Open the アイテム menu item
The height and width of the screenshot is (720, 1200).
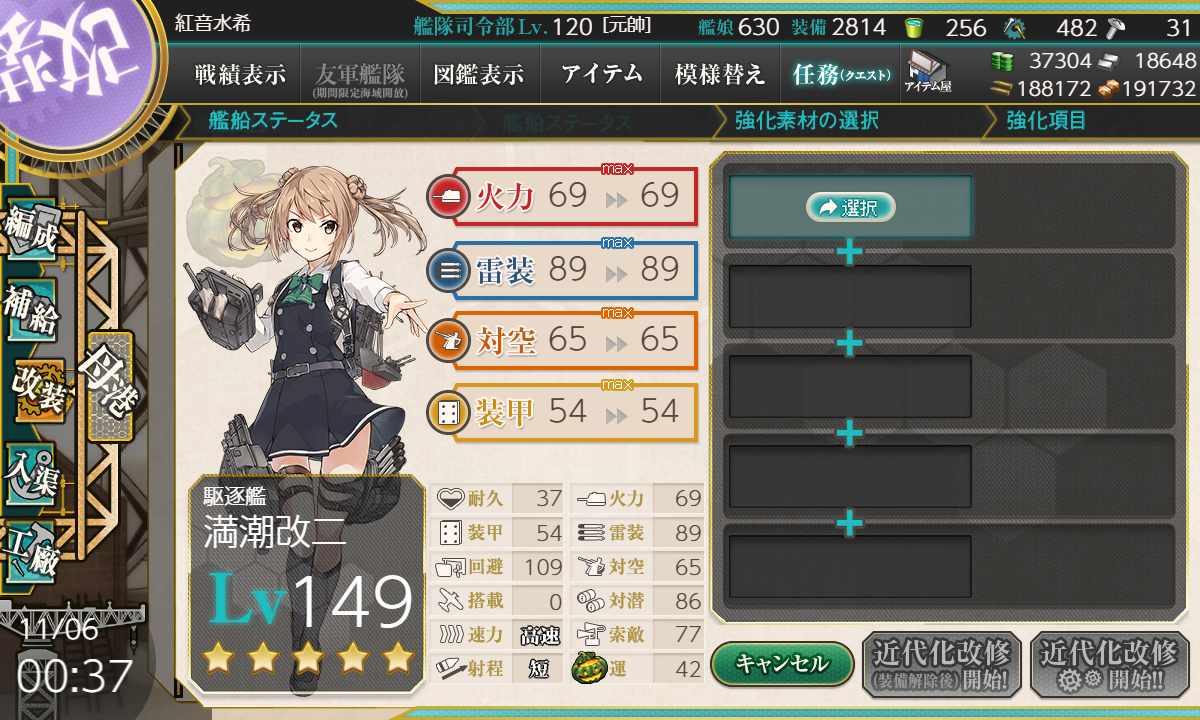[x=601, y=74]
